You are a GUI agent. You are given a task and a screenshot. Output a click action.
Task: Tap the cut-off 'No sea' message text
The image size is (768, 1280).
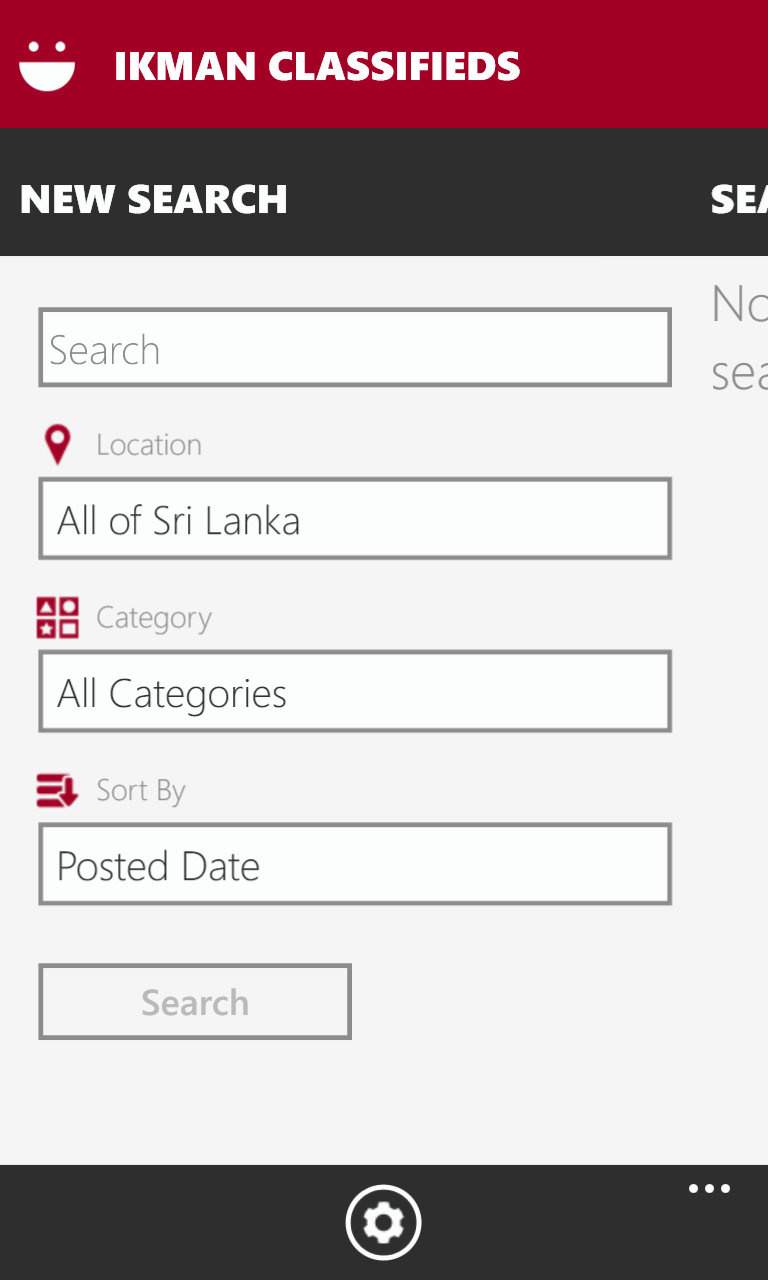point(739,338)
